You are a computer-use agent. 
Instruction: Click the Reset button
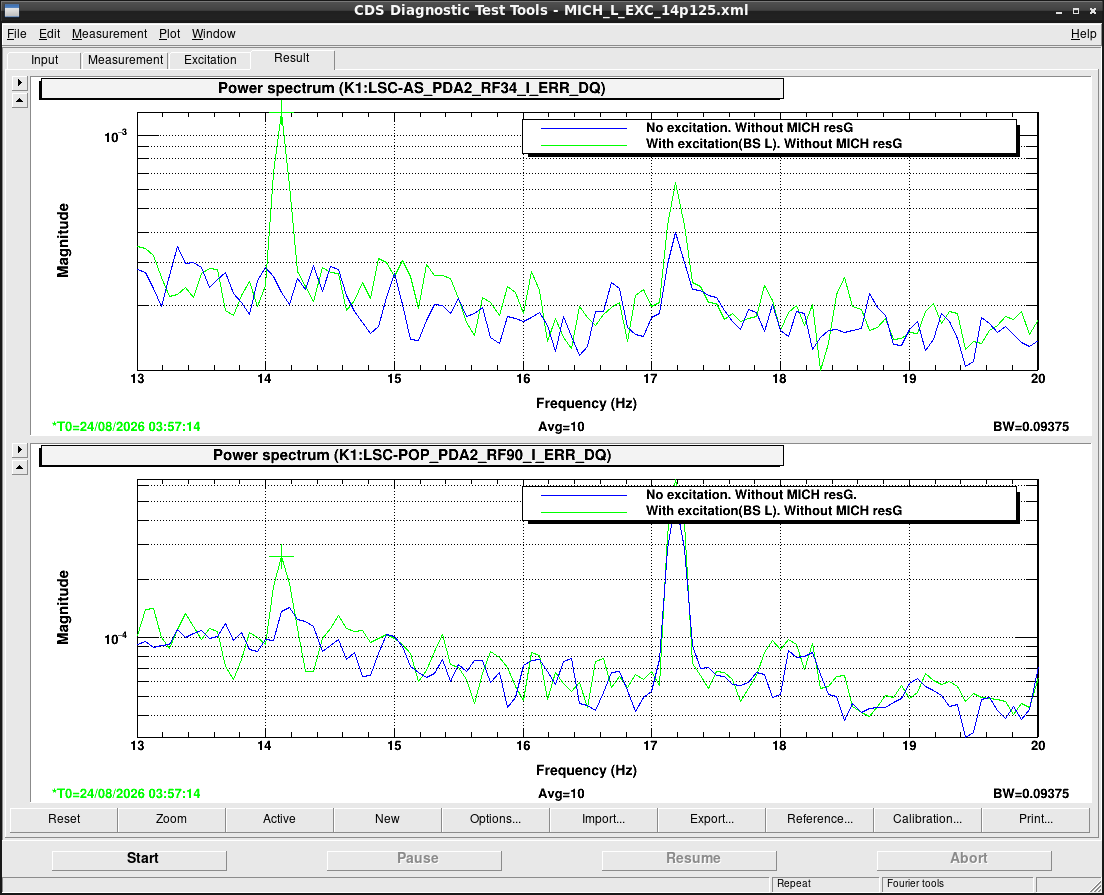(x=64, y=819)
